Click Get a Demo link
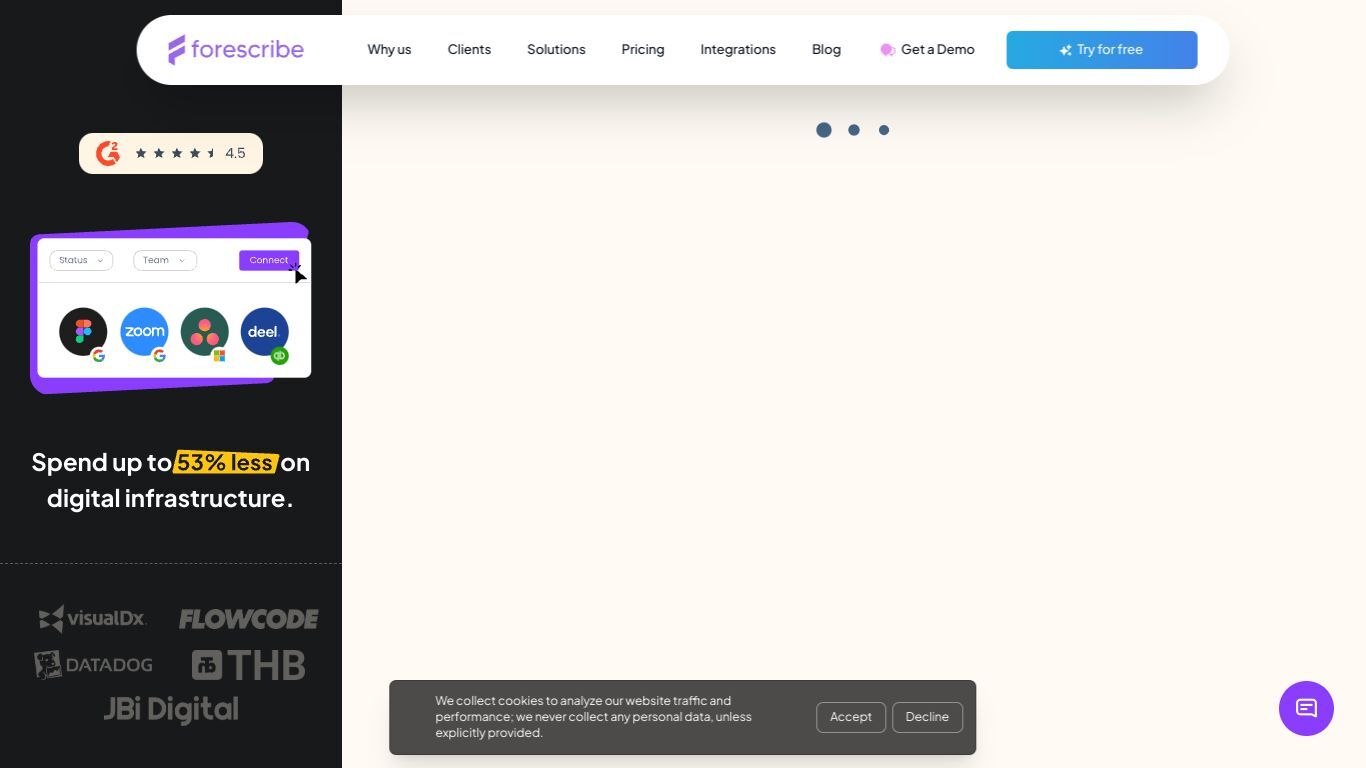Viewport: 1366px width, 768px height. pyautogui.click(x=927, y=49)
